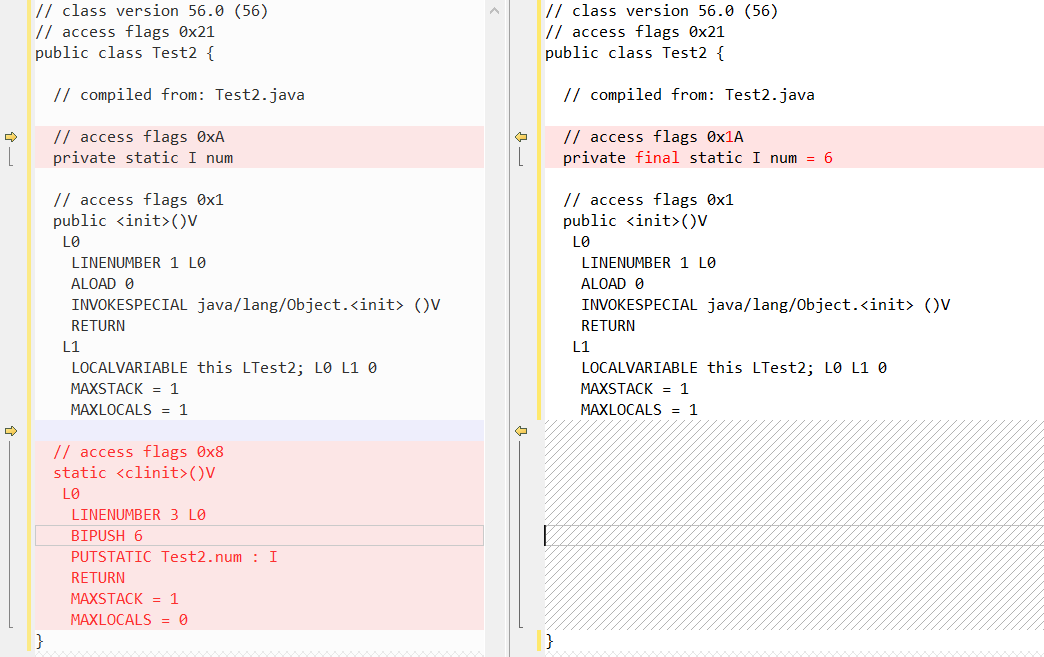This screenshot has height=657, width=1044.
Task: Click 'MAXLOCALS = 1' in left pane
Action: (129, 409)
